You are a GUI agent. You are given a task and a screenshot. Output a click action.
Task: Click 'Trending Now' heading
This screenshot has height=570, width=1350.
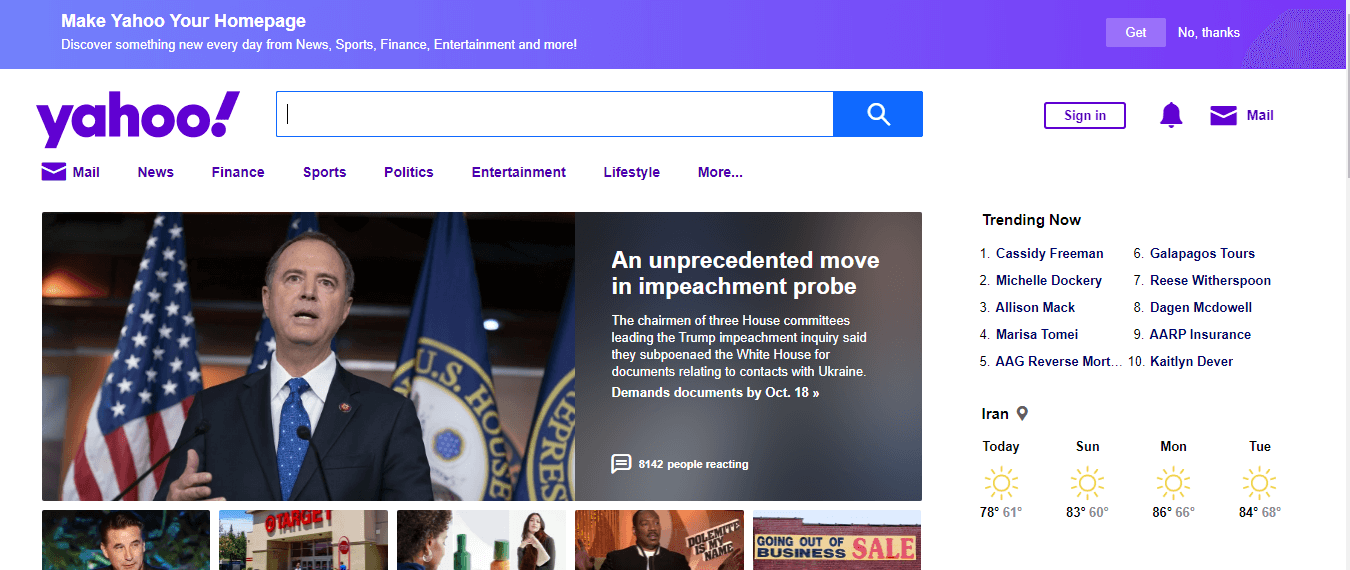[x=1032, y=220]
